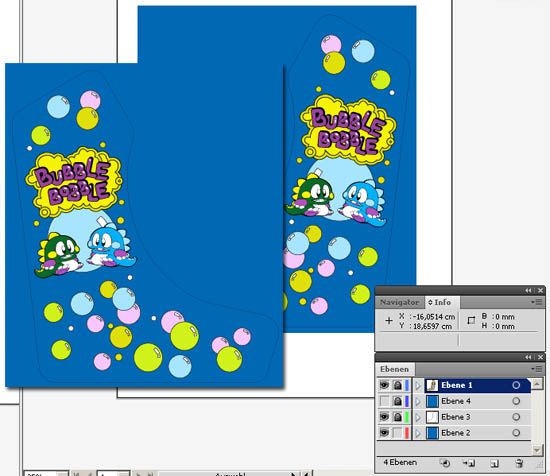550x476 pixels.
Task: Click the Ebene 4 target circle
Action: (x=516, y=401)
